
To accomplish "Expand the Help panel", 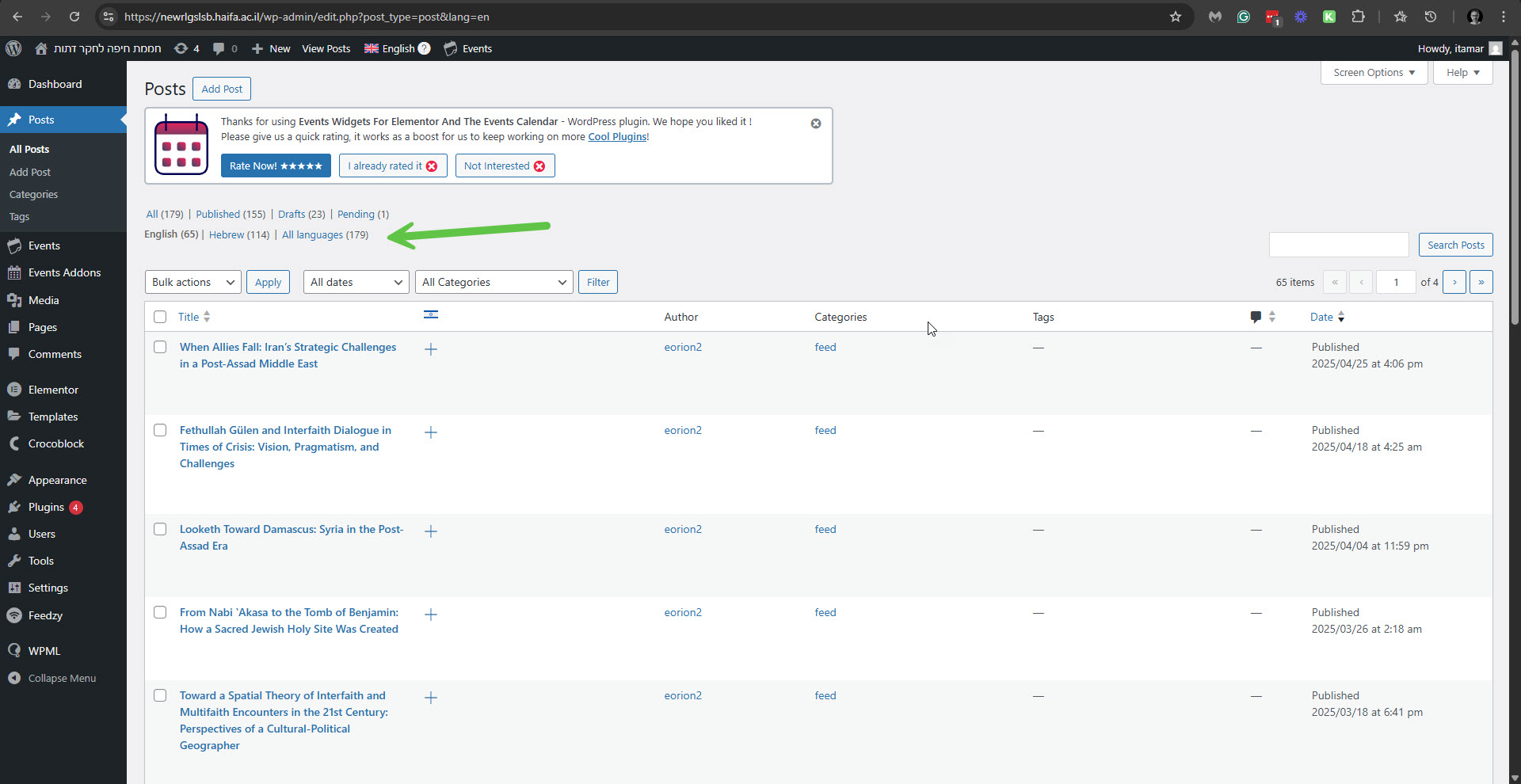I will 1463,72.
